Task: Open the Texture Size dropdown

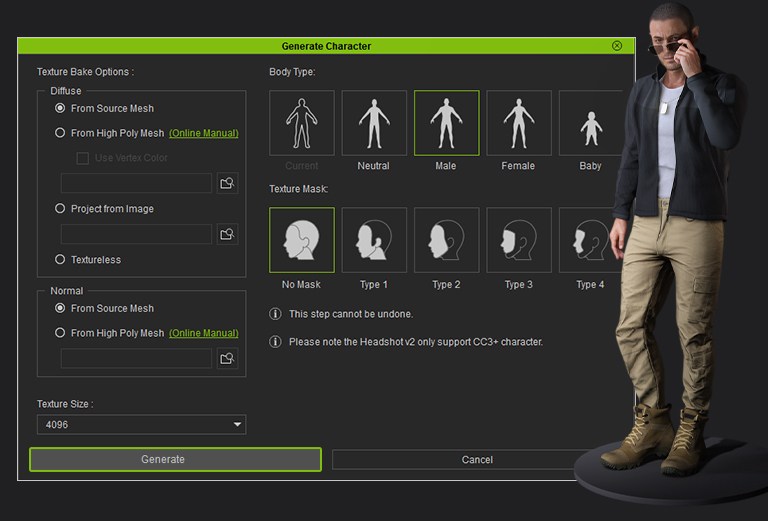Action: coord(141,425)
